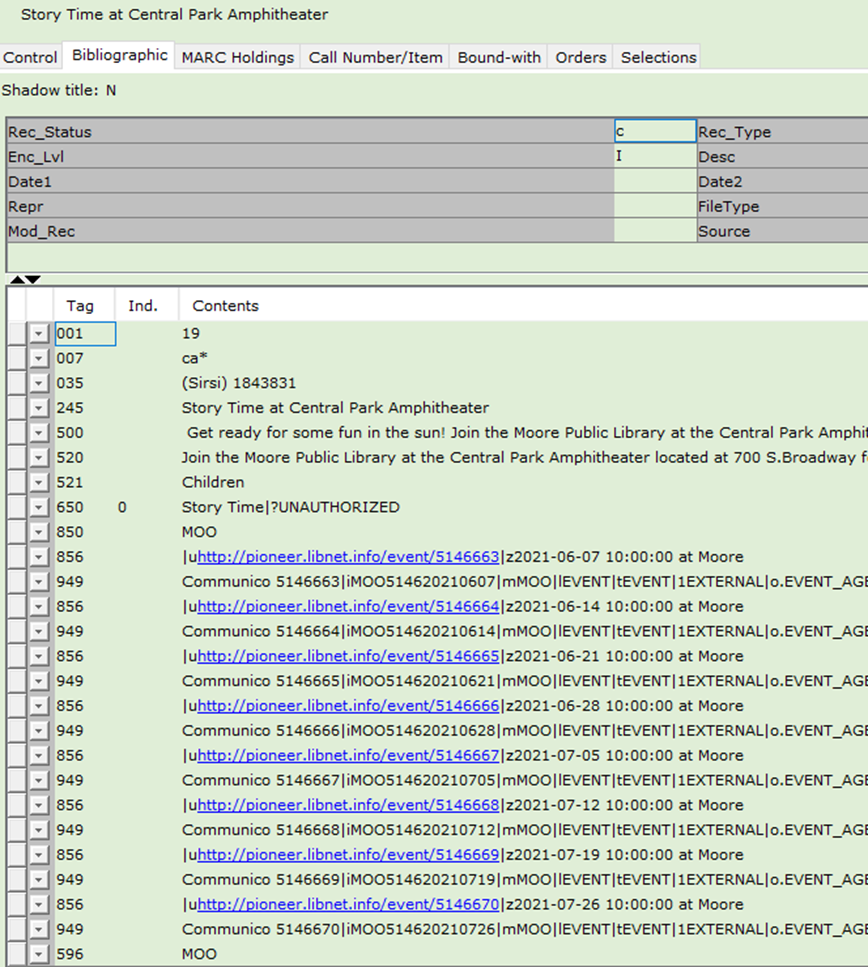Open the MARC Holdings tab
The image size is (868, 967).
(237, 57)
